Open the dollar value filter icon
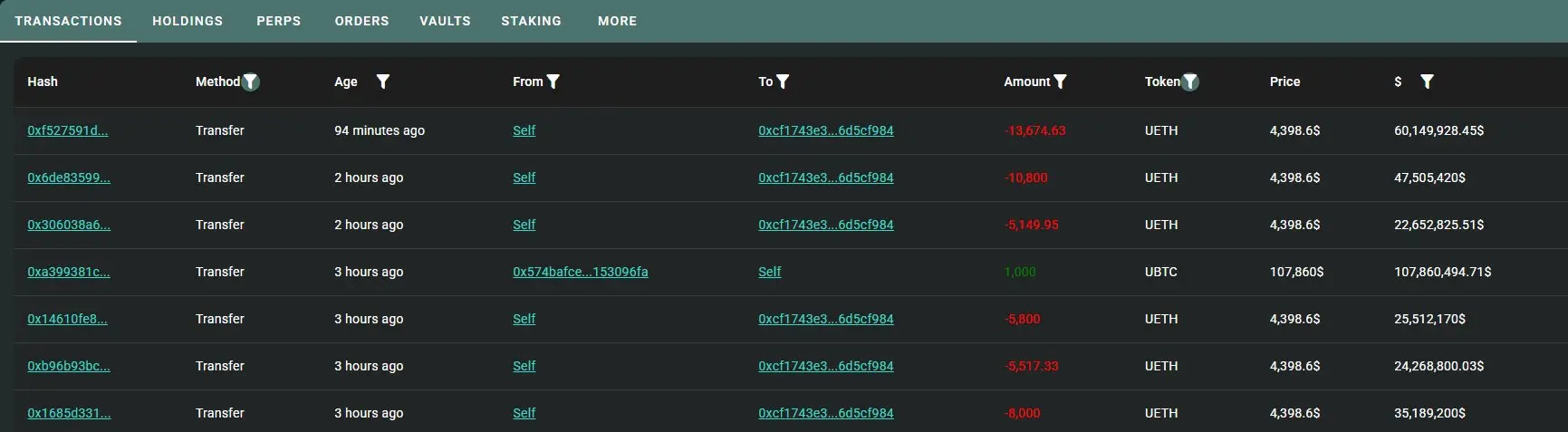This screenshot has width=1568, height=432. coord(1427,82)
